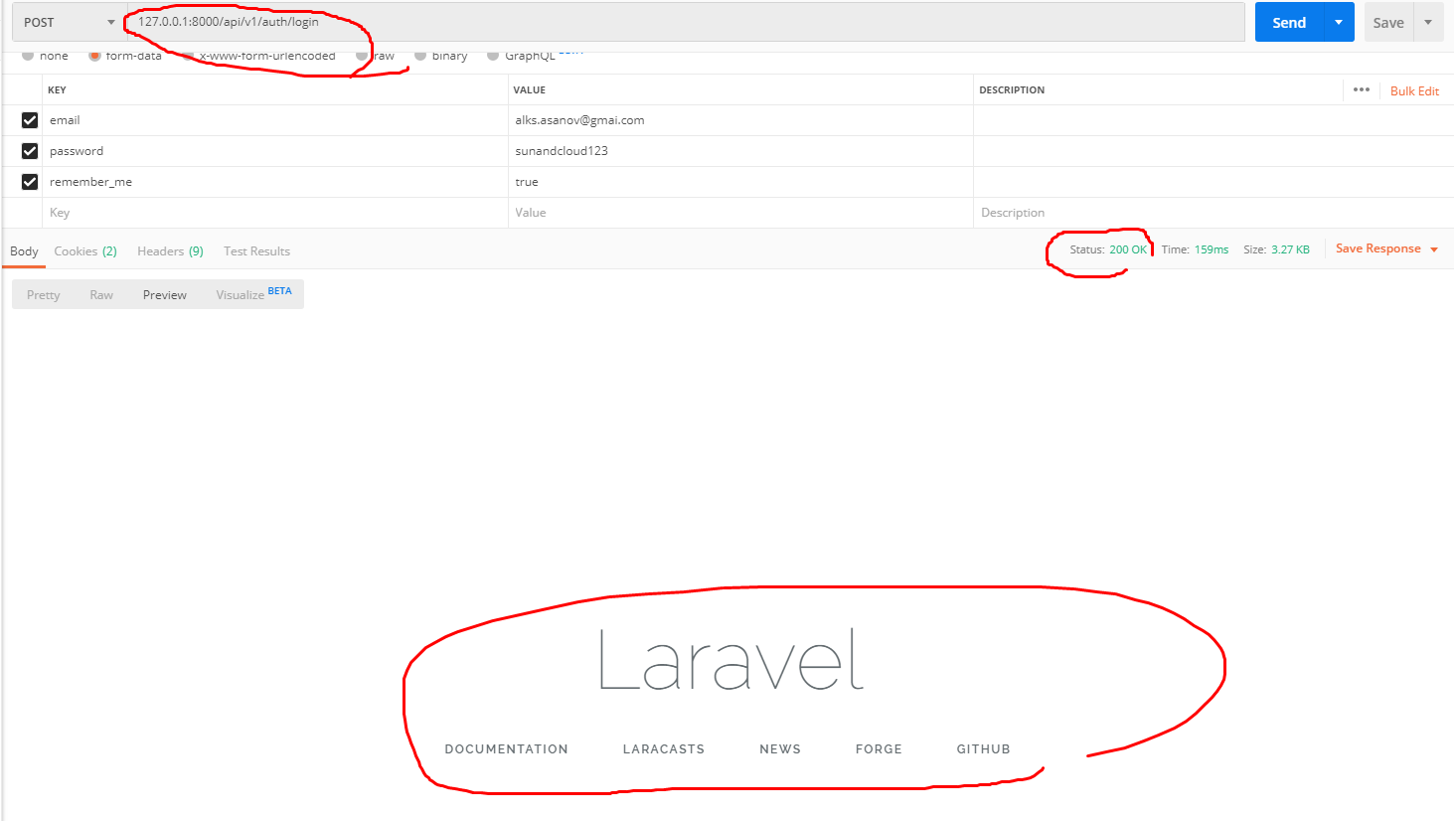The width and height of the screenshot is (1456, 821).
Task: Click the DESCRIPTION column header
Action: coord(1012,89)
